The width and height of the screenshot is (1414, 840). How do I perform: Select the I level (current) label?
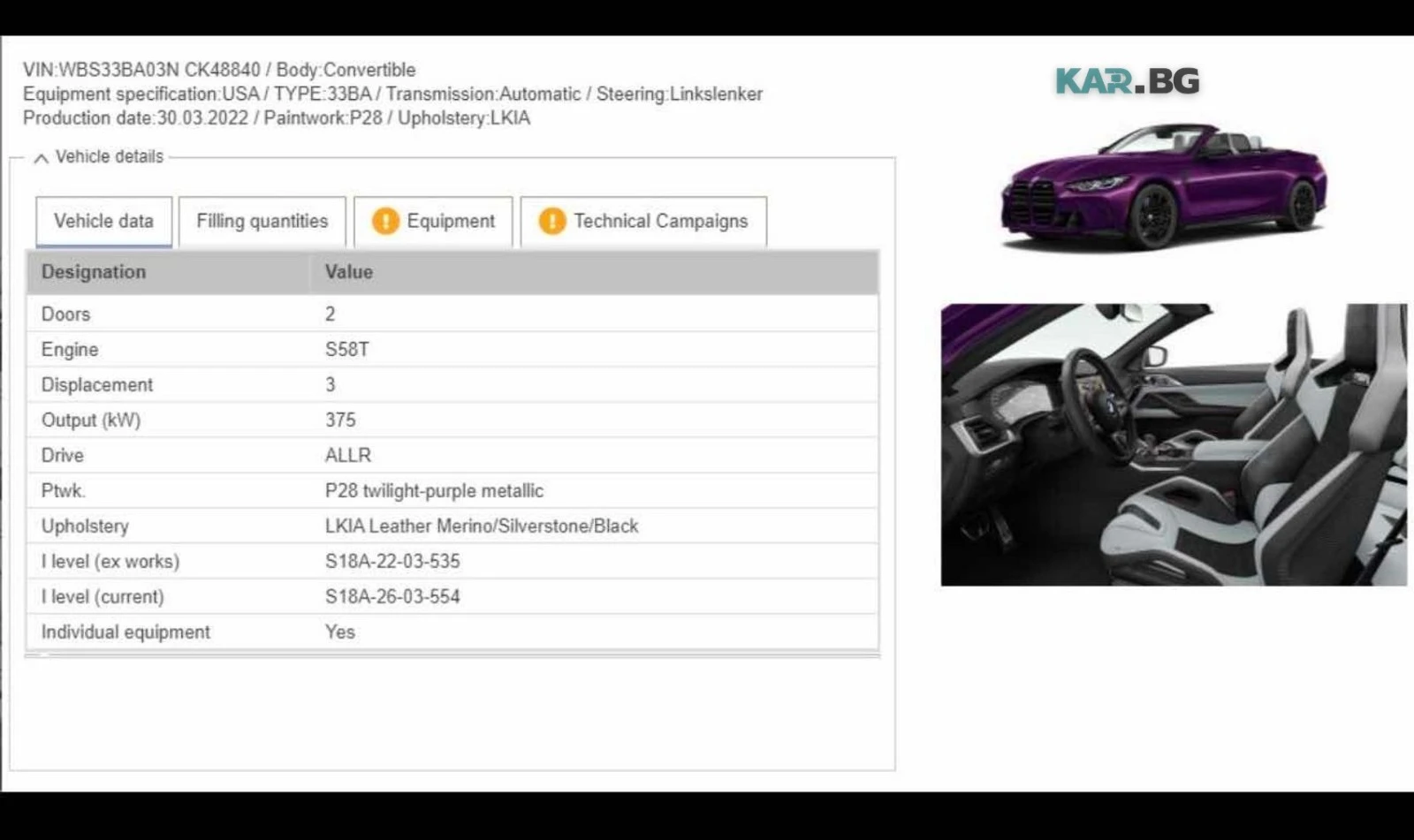pyautogui.click(x=103, y=597)
